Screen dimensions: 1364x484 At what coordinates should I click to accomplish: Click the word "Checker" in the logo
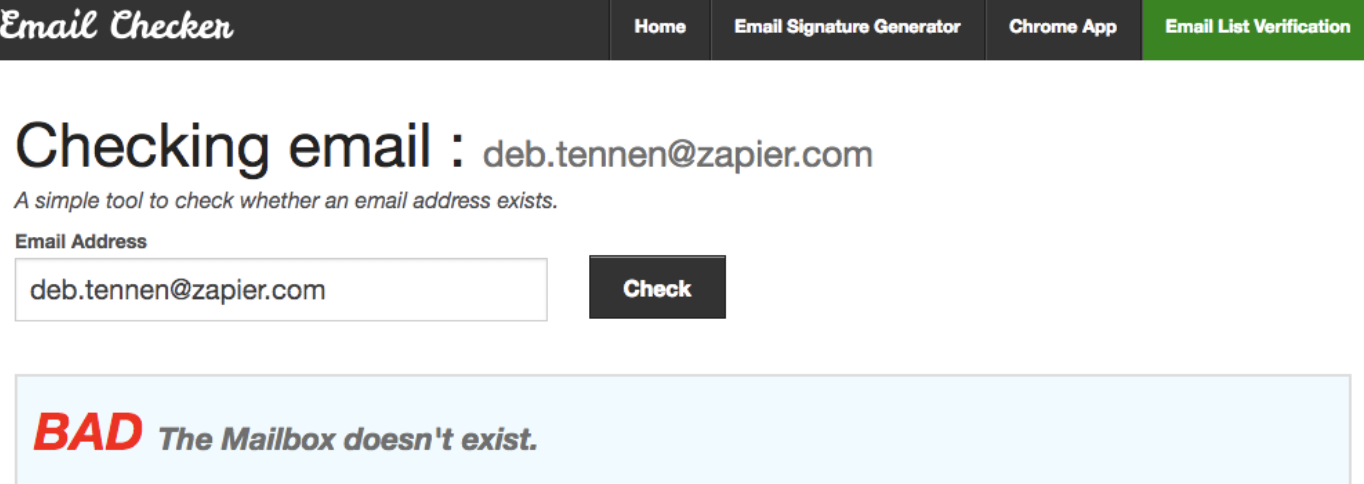click(x=172, y=27)
